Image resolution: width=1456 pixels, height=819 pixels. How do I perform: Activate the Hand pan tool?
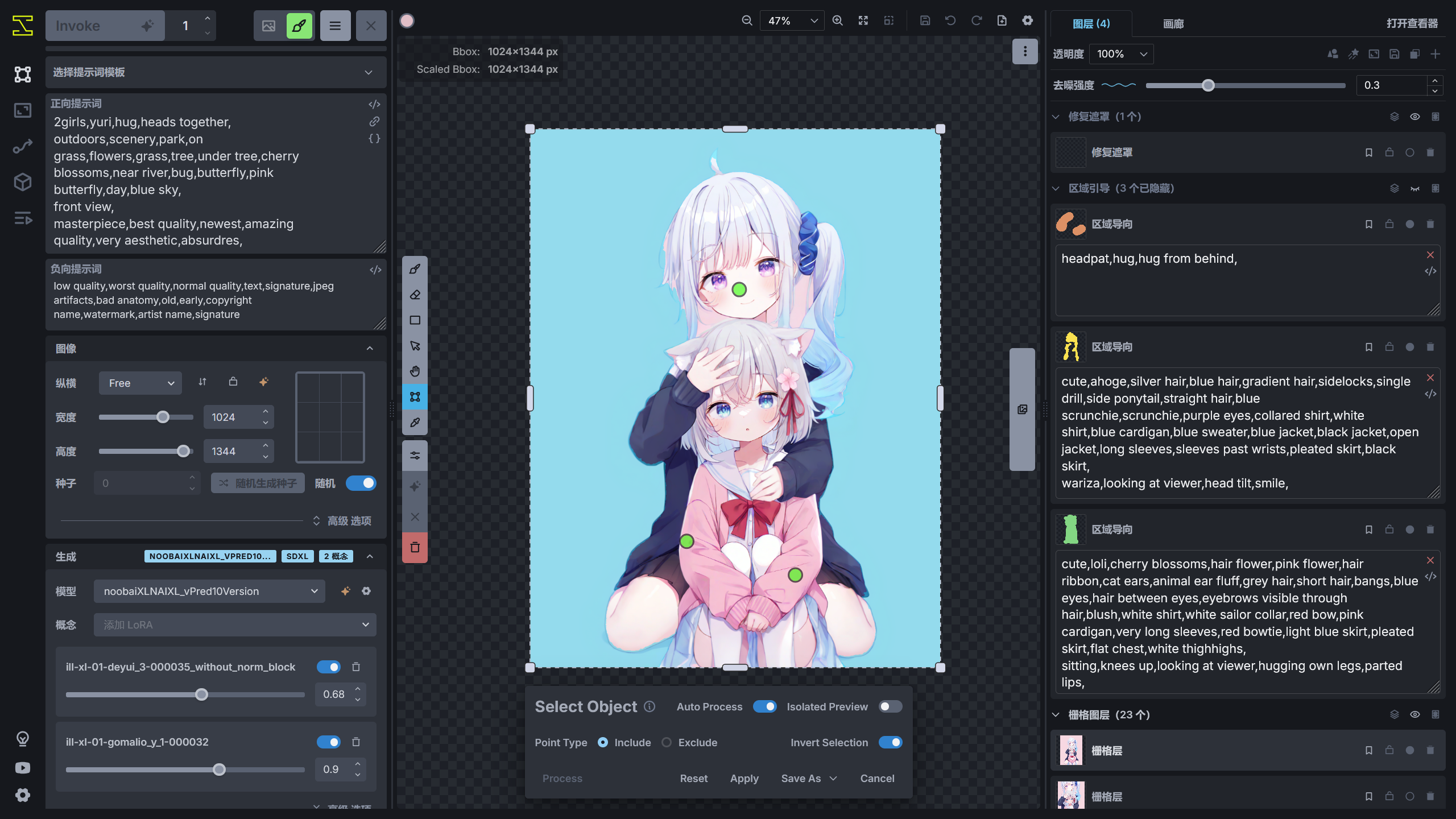click(x=415, y=371)
